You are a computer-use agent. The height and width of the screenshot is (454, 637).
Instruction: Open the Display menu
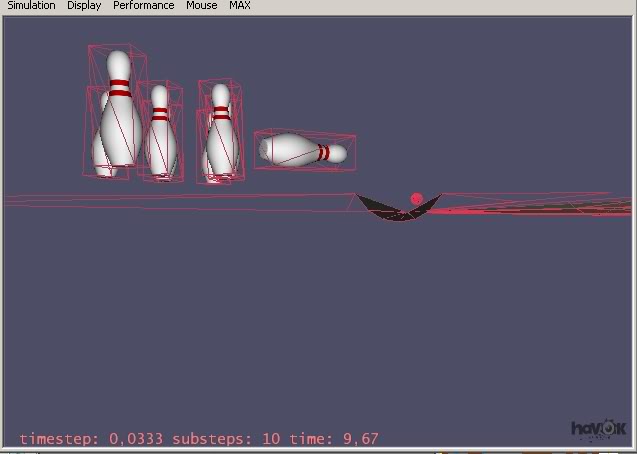point(84,5)
